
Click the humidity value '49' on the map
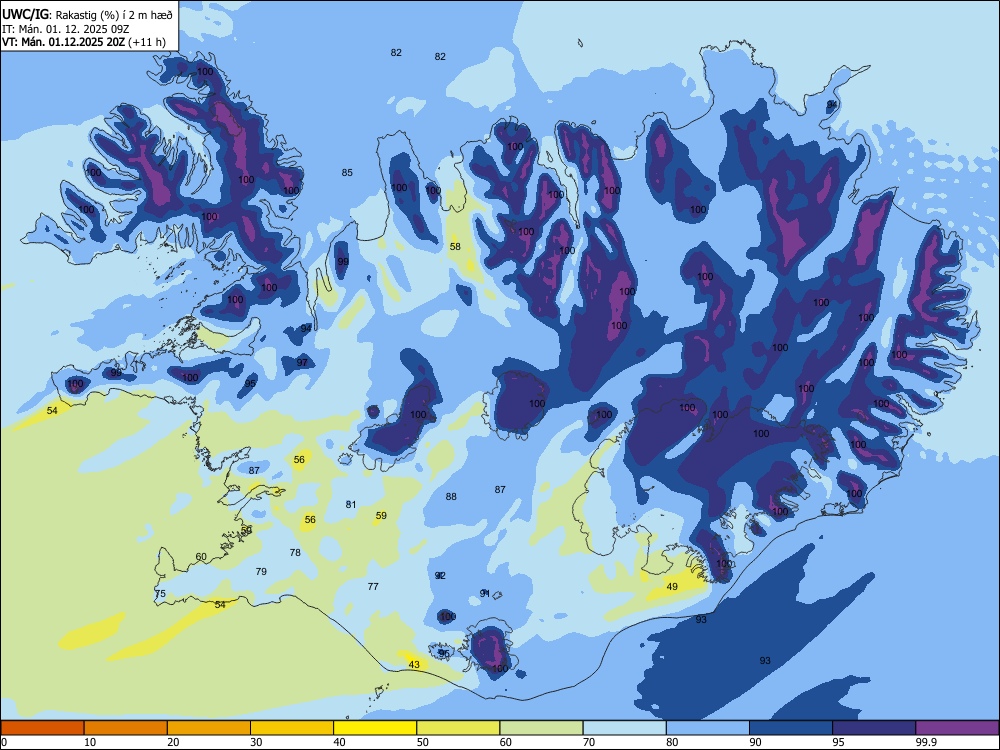[672, 587]
